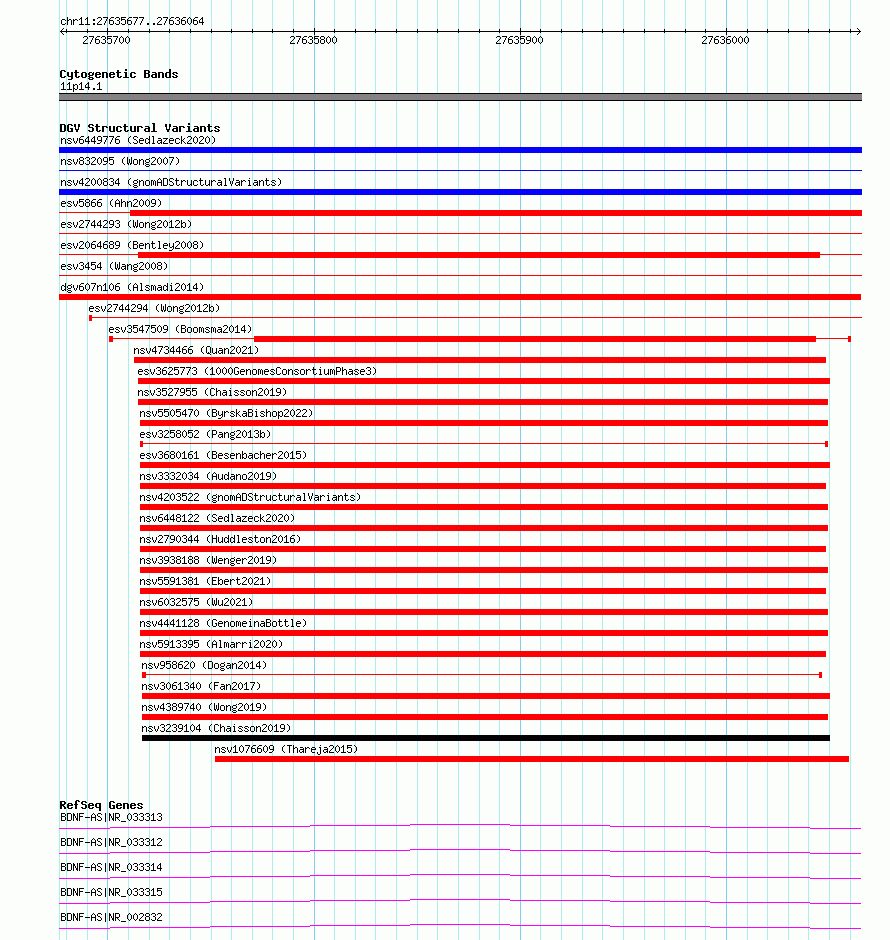Open nsv6032575 (Wu2021) variant
The height and width of the screenshot is (940, 890).
196,602
